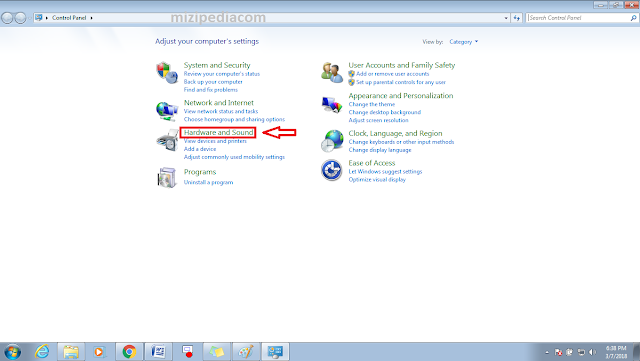The height and width of the screenshot is (361, 640).
Task: Open the Programs category
Action: [200, 172]
